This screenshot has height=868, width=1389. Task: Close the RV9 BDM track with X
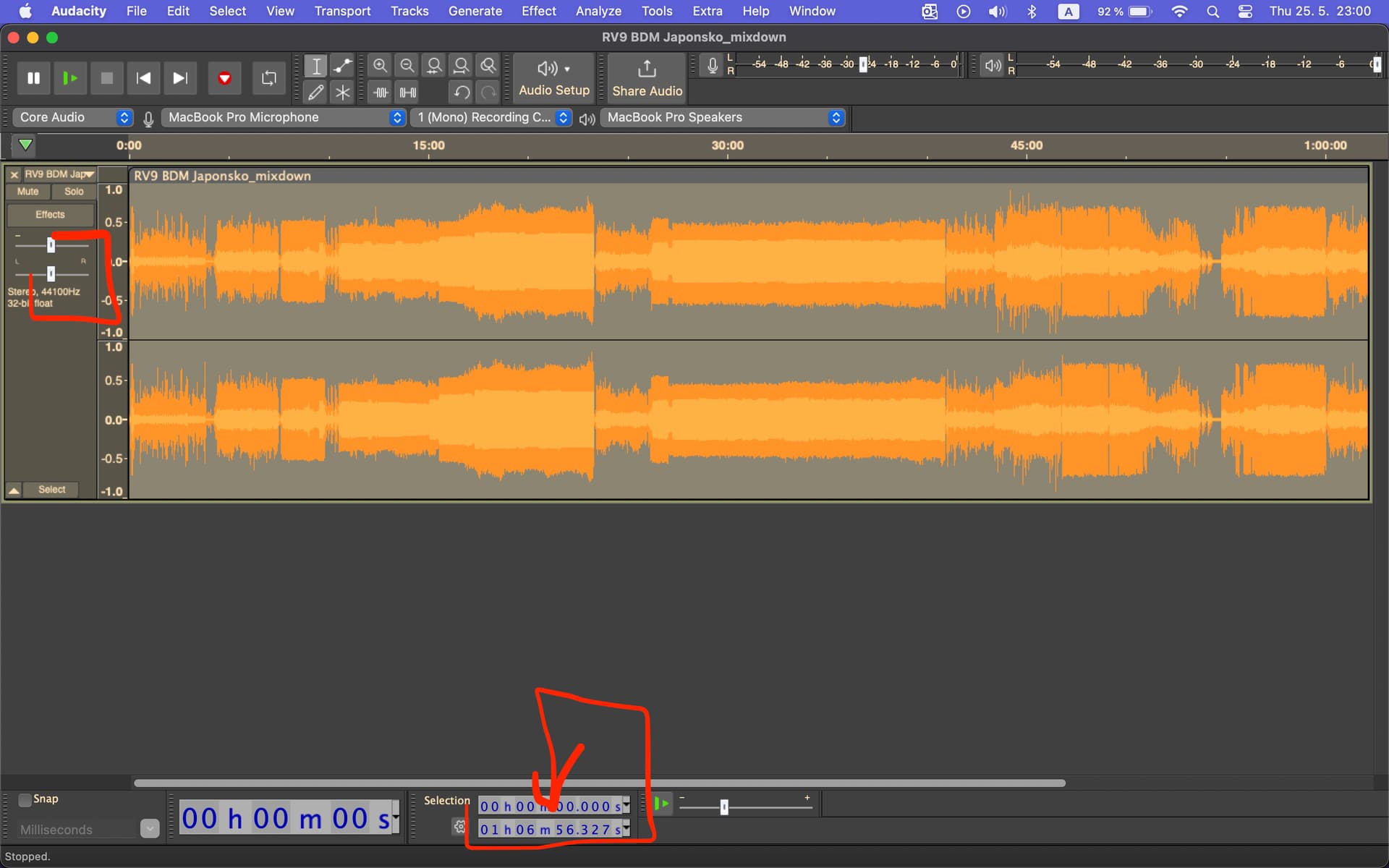(x=14, y=174)
